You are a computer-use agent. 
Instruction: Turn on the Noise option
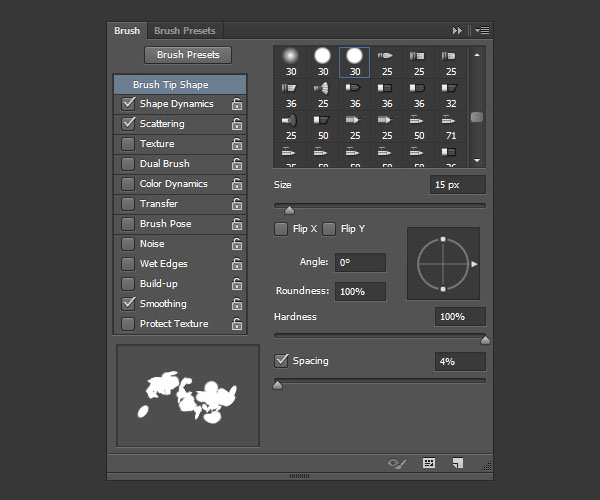(x=128, y=244)
